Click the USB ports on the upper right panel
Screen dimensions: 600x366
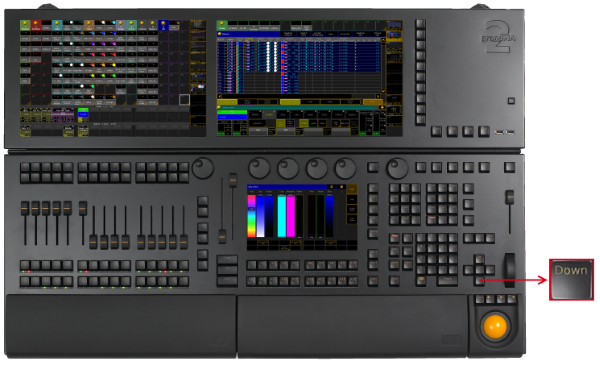point(504,132)
